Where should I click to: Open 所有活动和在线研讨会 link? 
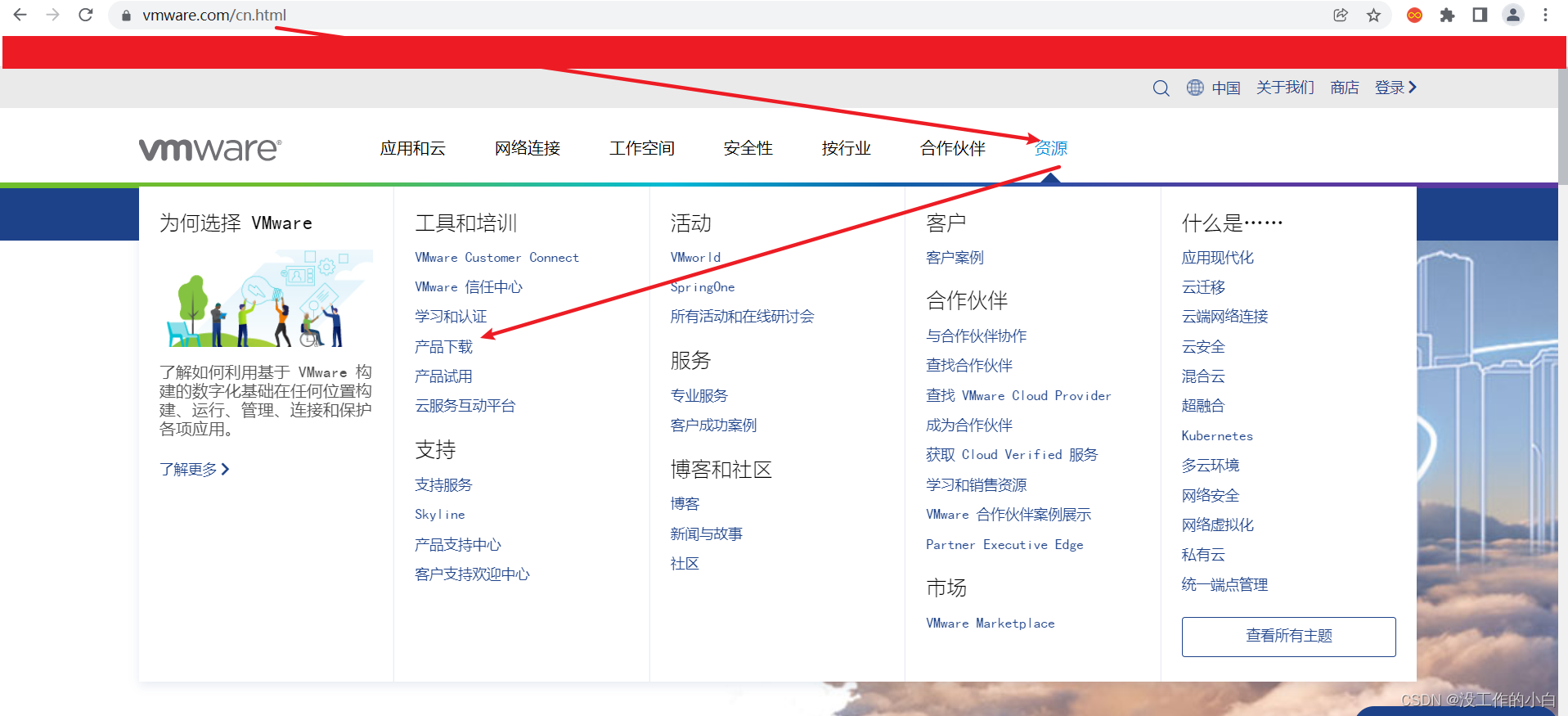(x=743, y=317)
